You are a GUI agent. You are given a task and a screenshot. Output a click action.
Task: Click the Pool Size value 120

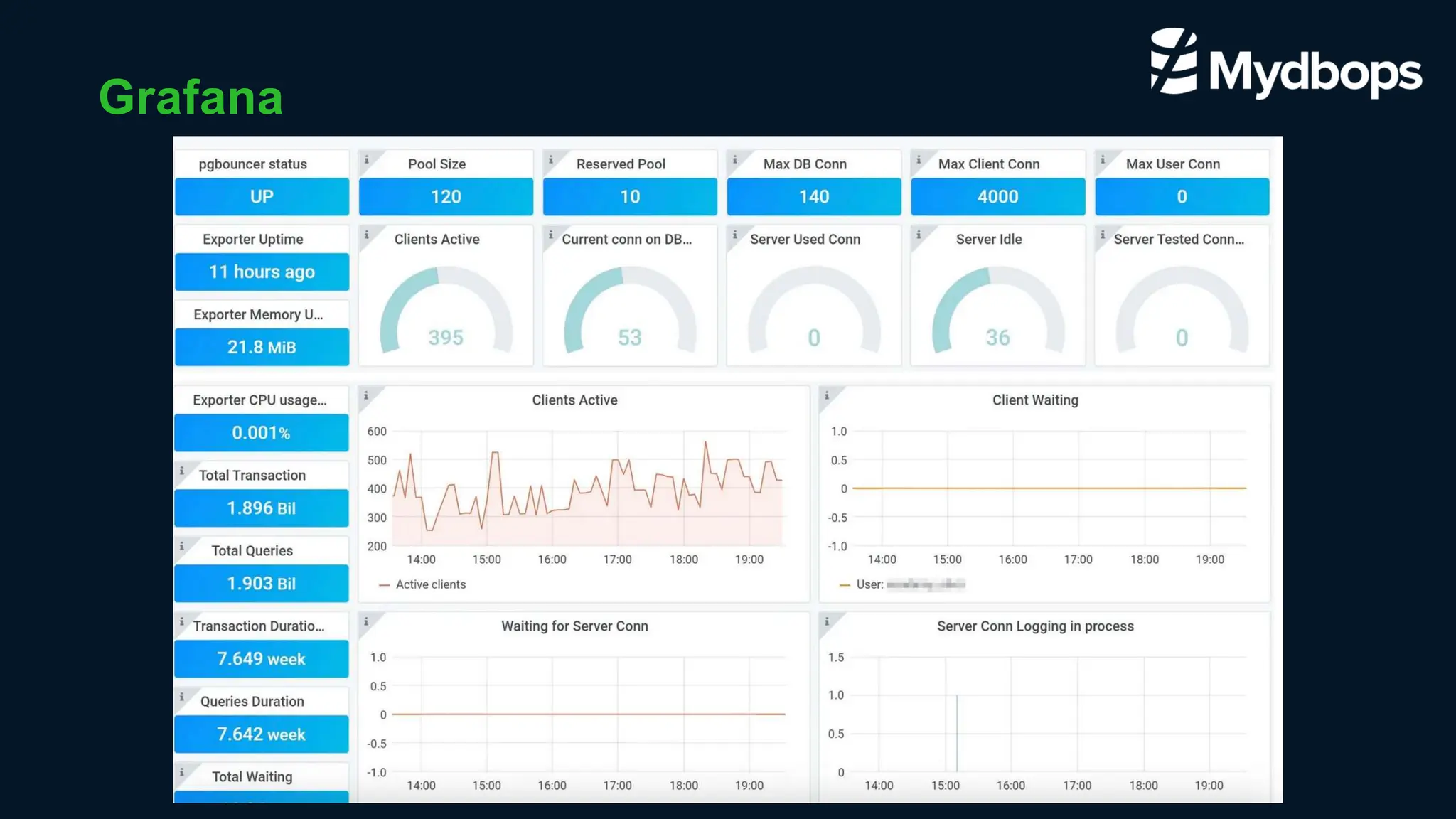[x=446, y=197]
